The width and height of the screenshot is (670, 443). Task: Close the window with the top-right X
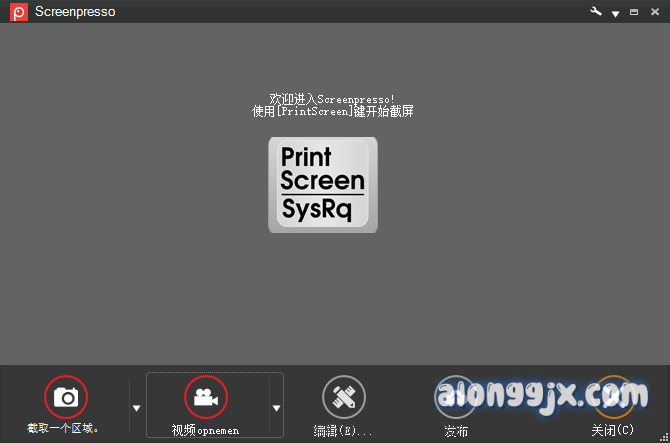pos(653,12)
